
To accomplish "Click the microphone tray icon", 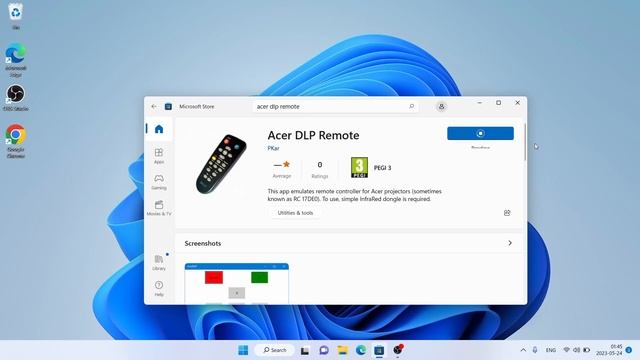I will click(x=535, y=350).
